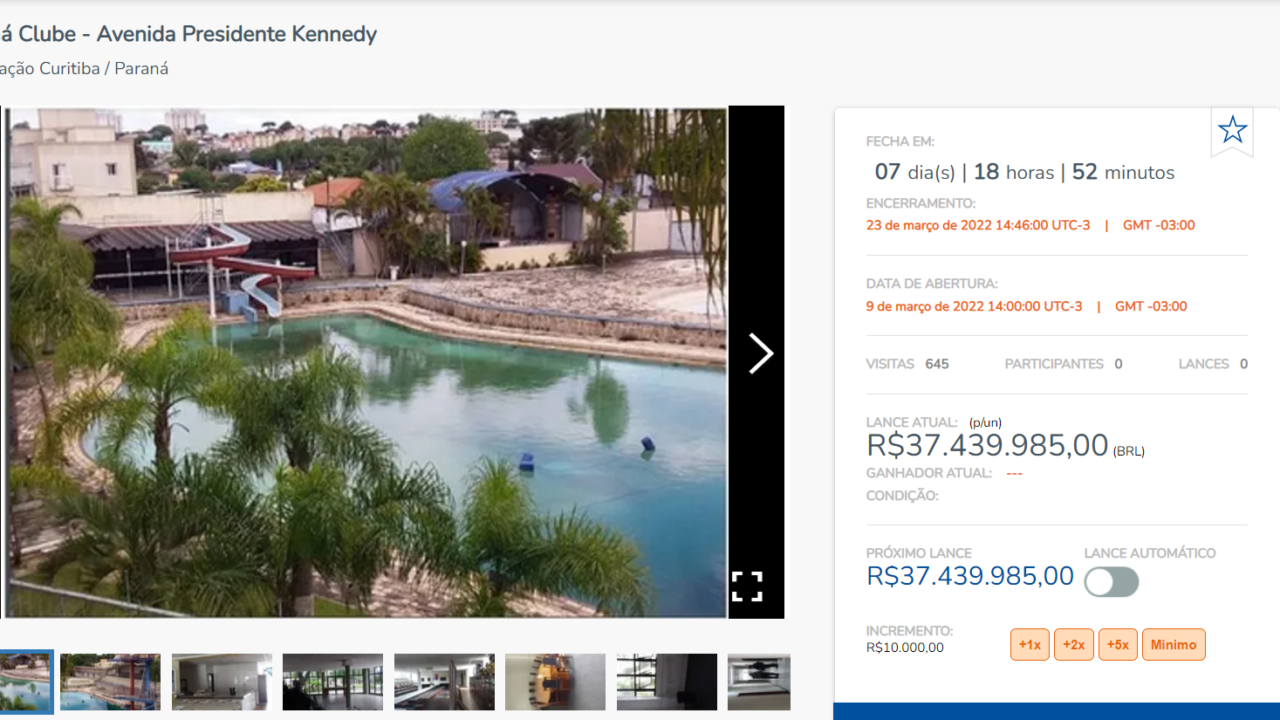Image resolution: width=1280 pixels, height=720 pixels.
Task: Enable the Lance Automático toggle
Action: tap(1111, 582)
